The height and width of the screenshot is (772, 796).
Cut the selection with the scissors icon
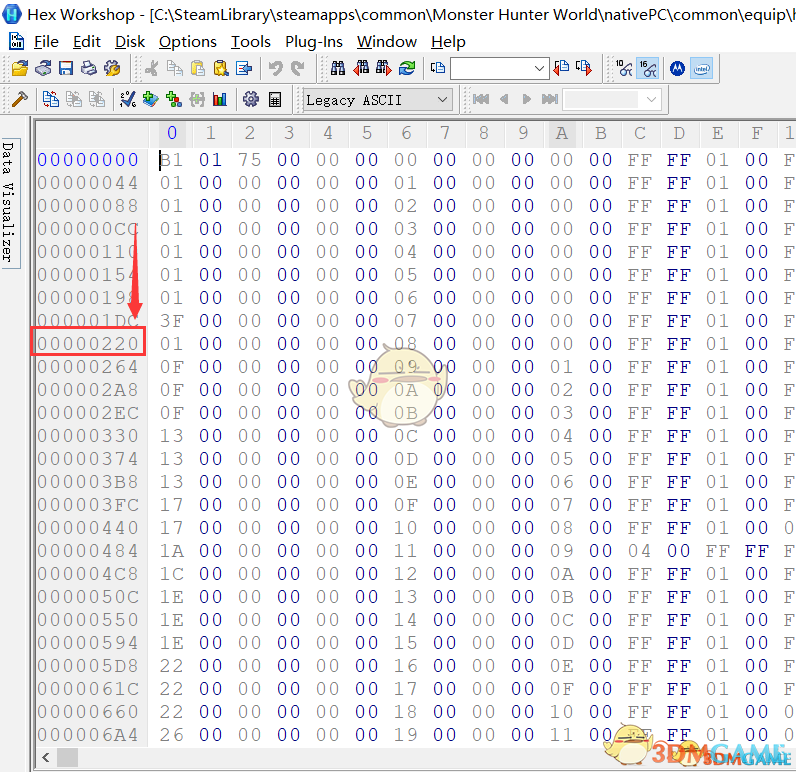[x=151, y=68]
